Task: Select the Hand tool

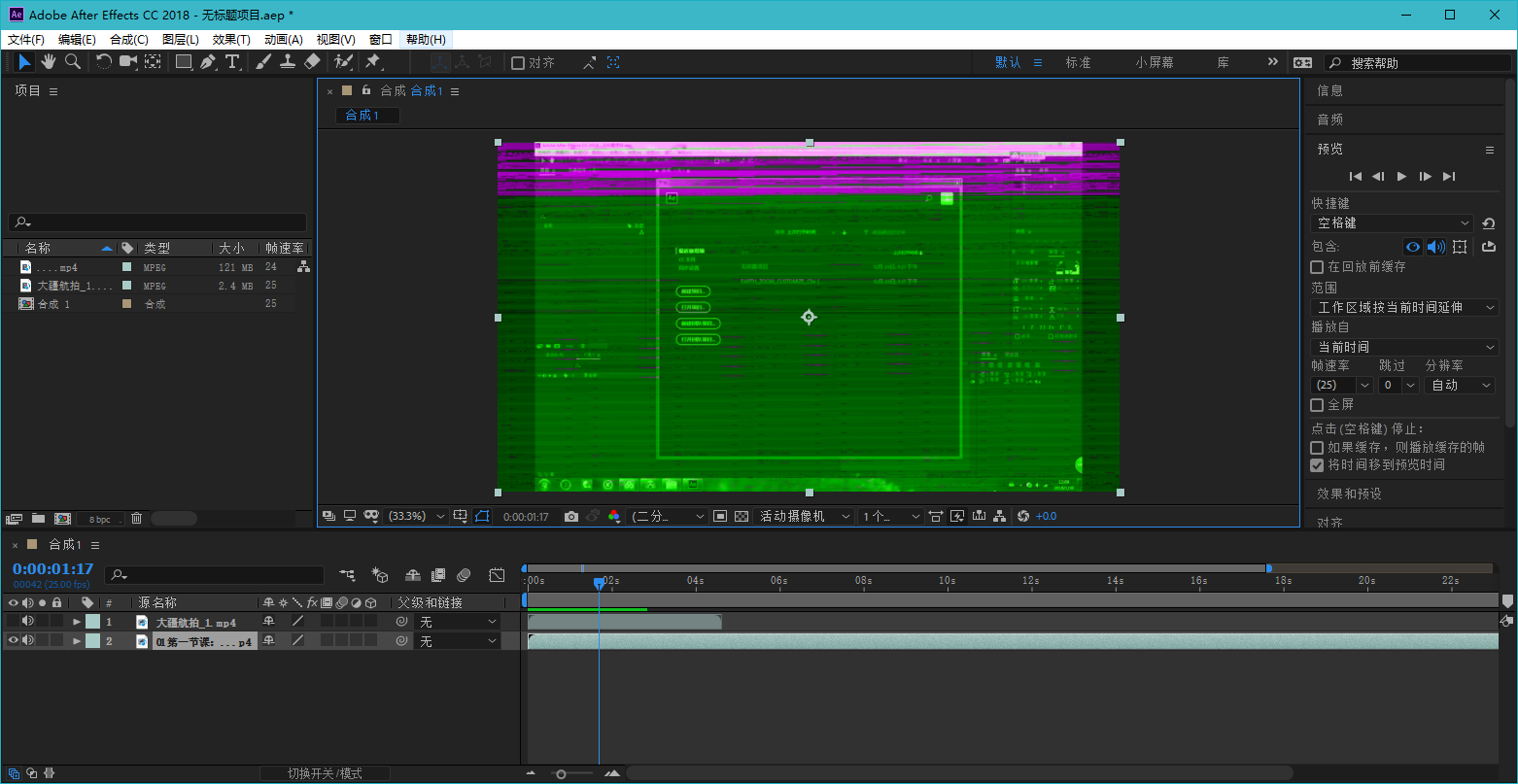Action: pyautogui.click(x=49, y=62)
